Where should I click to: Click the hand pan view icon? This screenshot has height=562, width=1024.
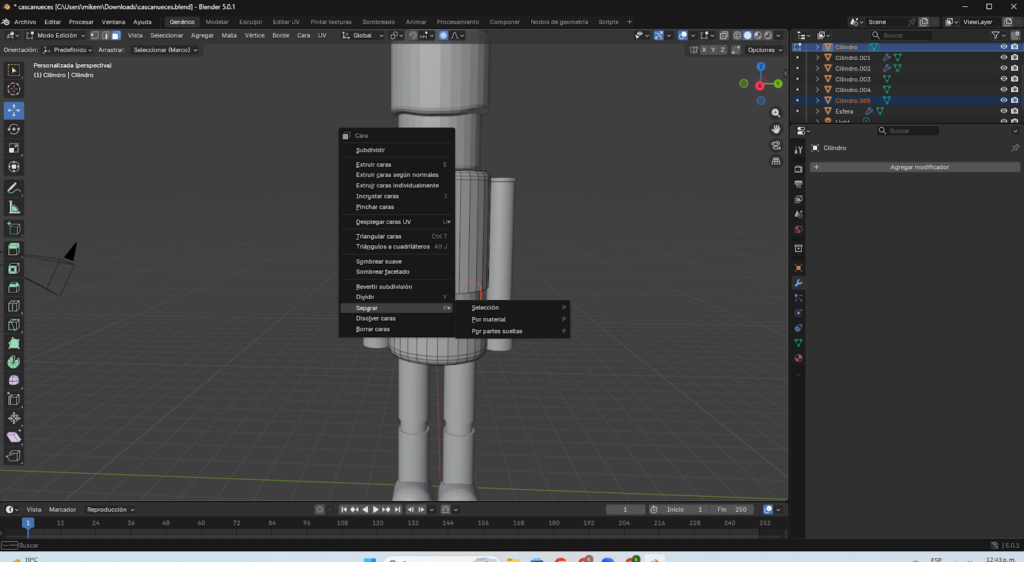click(x=776, y=129)
